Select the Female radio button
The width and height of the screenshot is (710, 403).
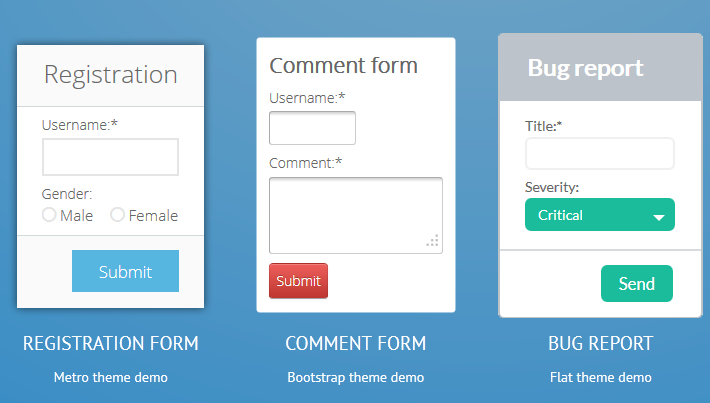pyautogui.click(x=117, y=215)
